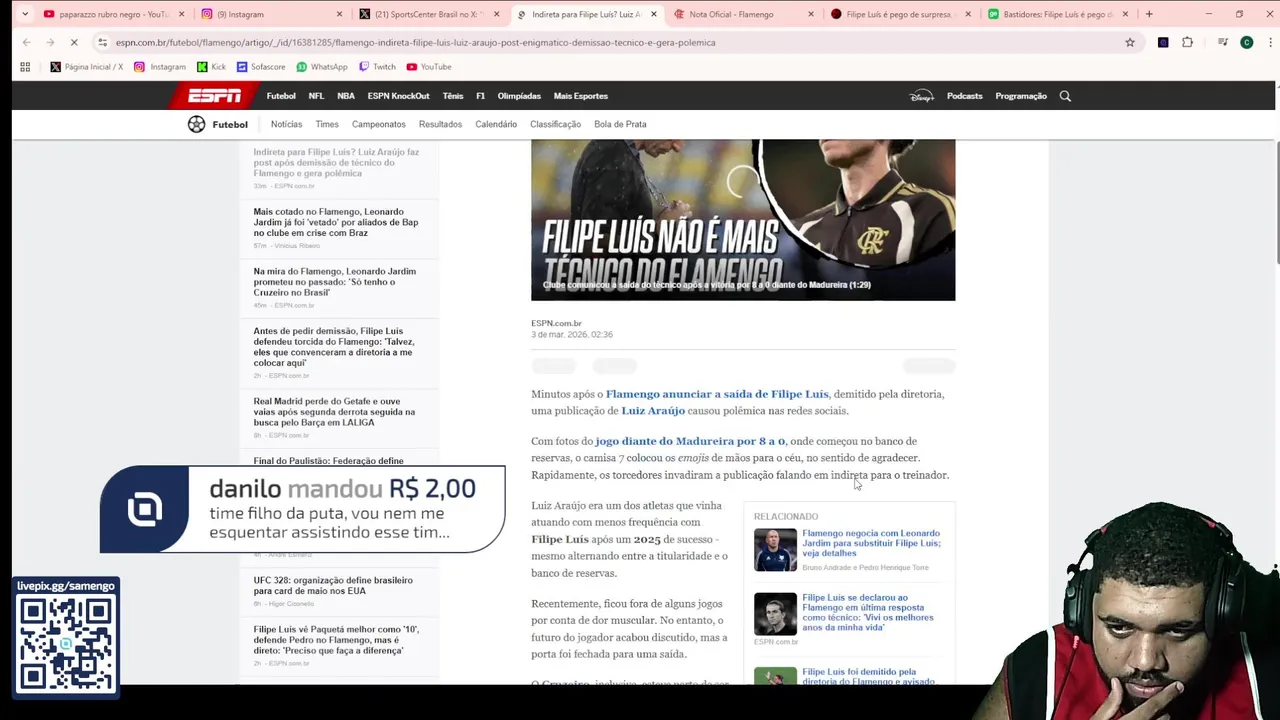Screen dimensions: 1280x720
Task: Open the Classificação sub-navigation tab
Action: point(555,124)
